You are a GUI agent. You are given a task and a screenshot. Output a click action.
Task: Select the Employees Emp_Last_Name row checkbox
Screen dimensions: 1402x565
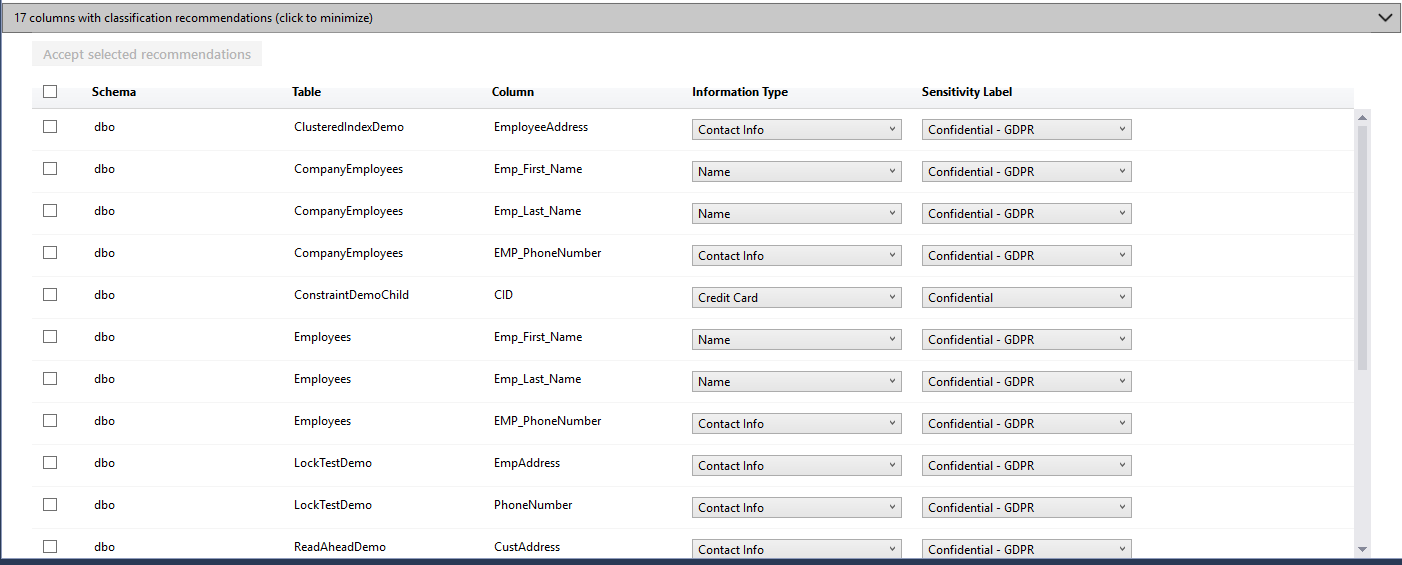(50, 379)
